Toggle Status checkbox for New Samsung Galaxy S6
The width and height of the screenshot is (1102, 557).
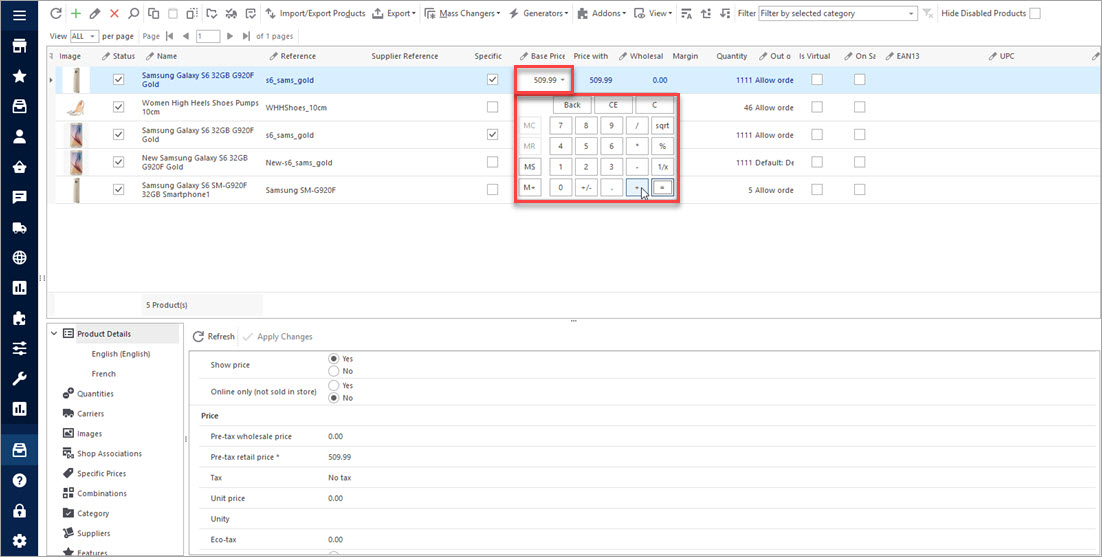tap(119, 162)
